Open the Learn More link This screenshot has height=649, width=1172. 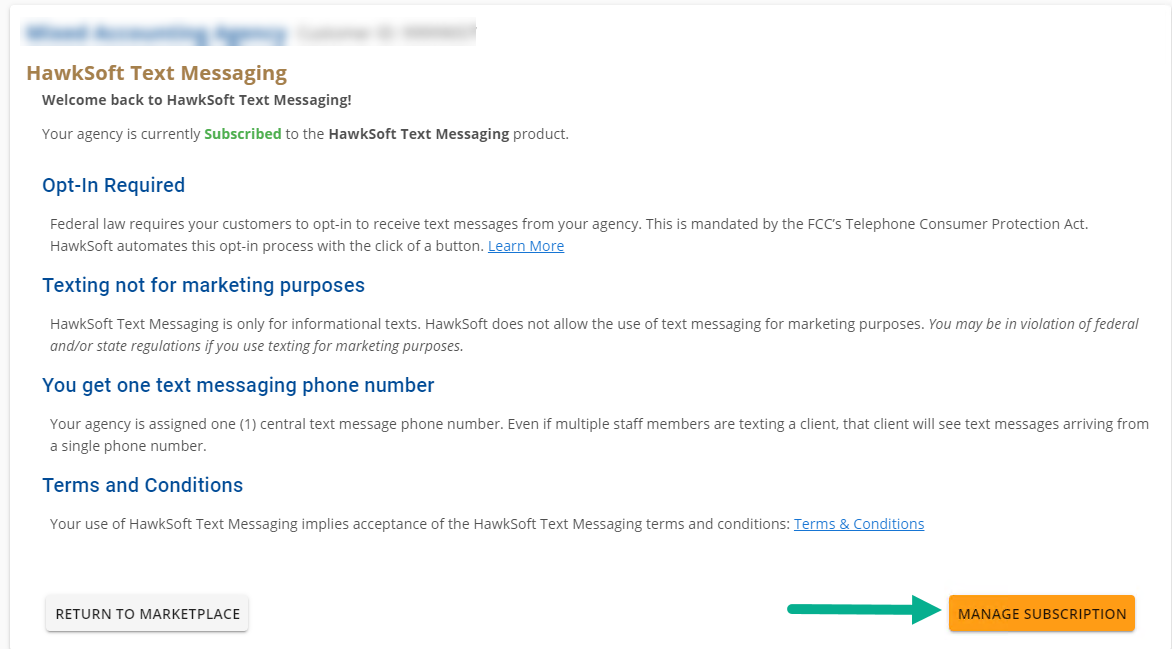pos(525,246)
